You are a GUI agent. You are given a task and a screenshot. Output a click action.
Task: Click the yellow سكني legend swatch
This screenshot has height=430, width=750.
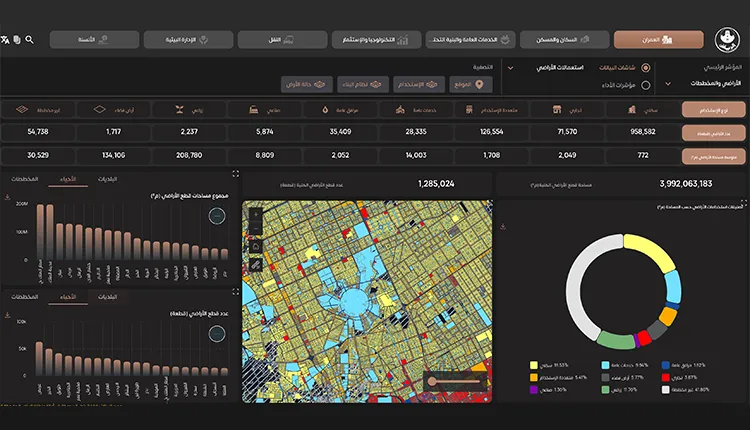534,364
